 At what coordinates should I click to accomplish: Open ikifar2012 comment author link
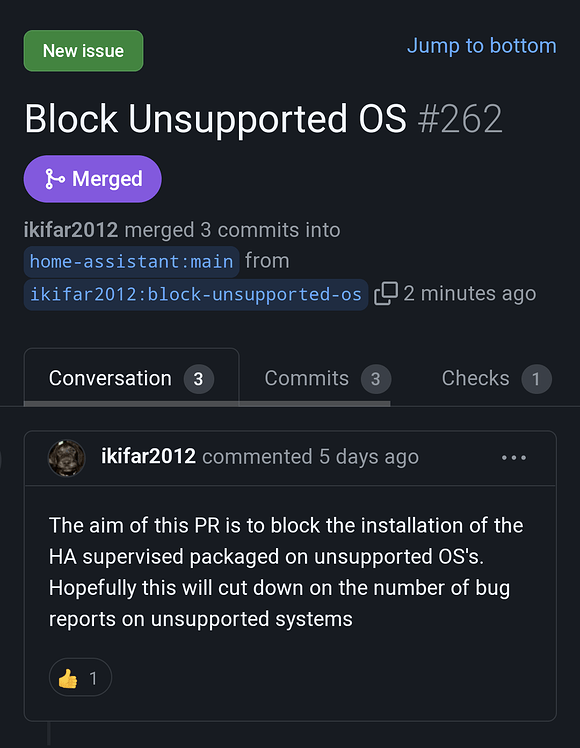point(148,456)
